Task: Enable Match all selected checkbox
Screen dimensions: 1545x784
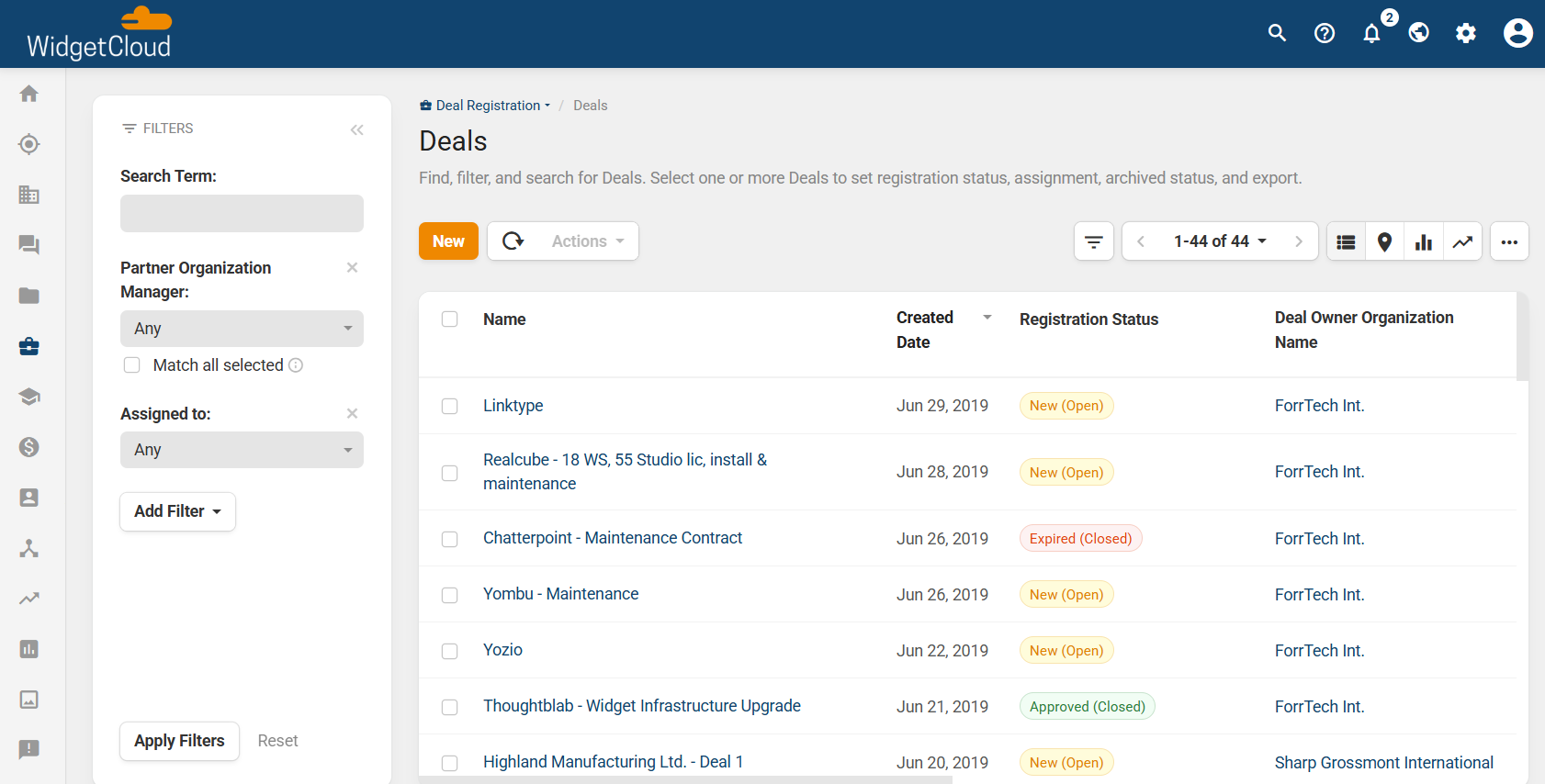Action: click(x=132, y=365)
